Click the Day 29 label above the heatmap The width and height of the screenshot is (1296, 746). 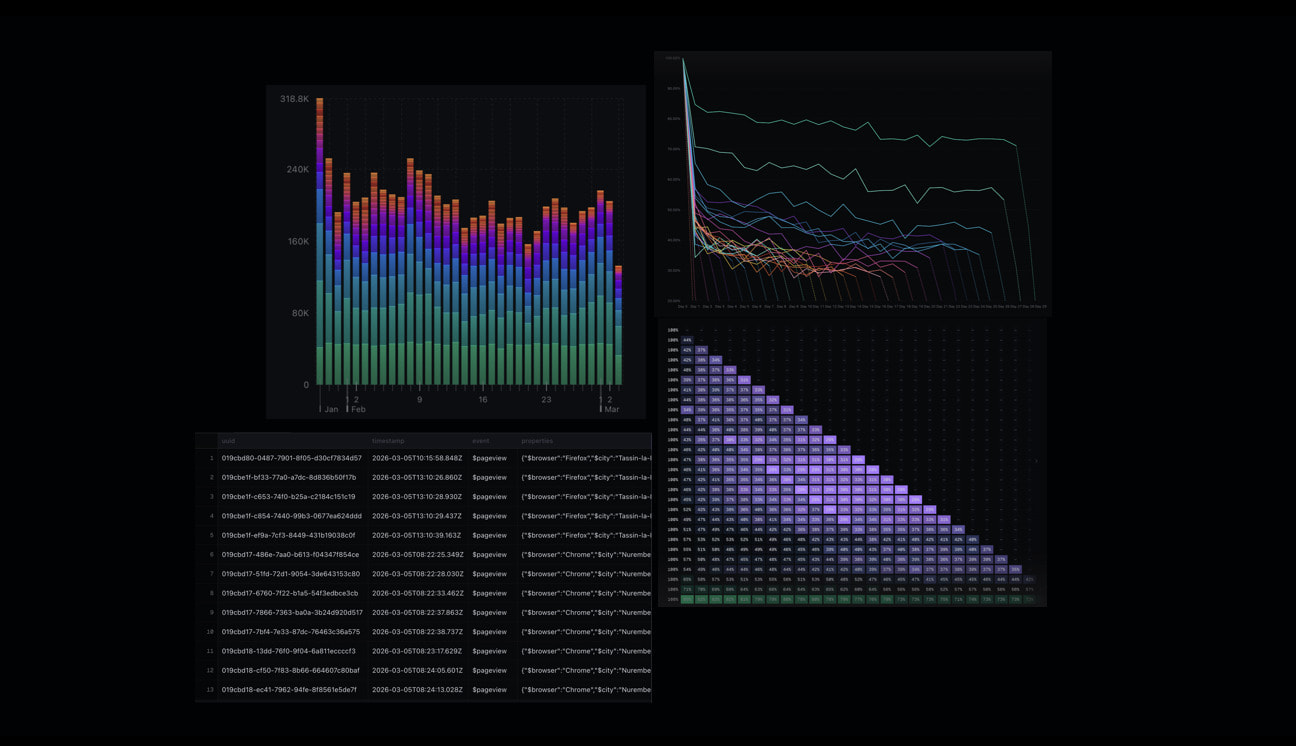[1040, 308]
